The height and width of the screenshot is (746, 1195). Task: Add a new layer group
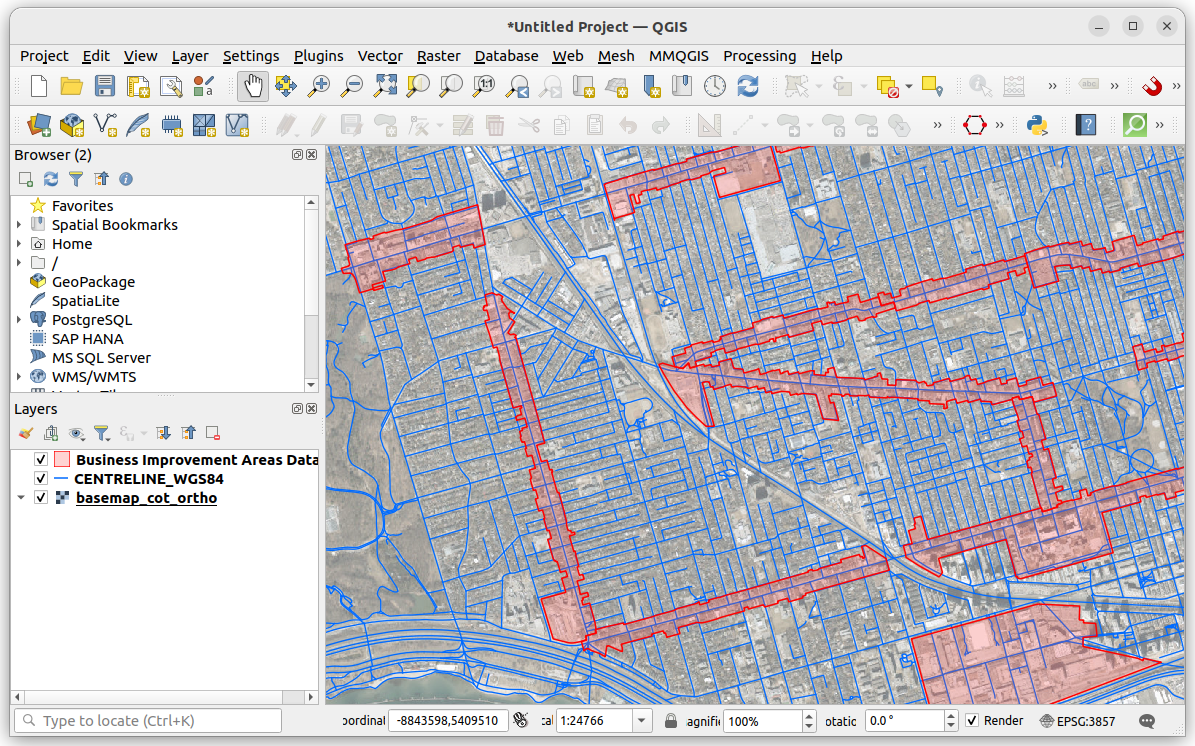(51, 433)
